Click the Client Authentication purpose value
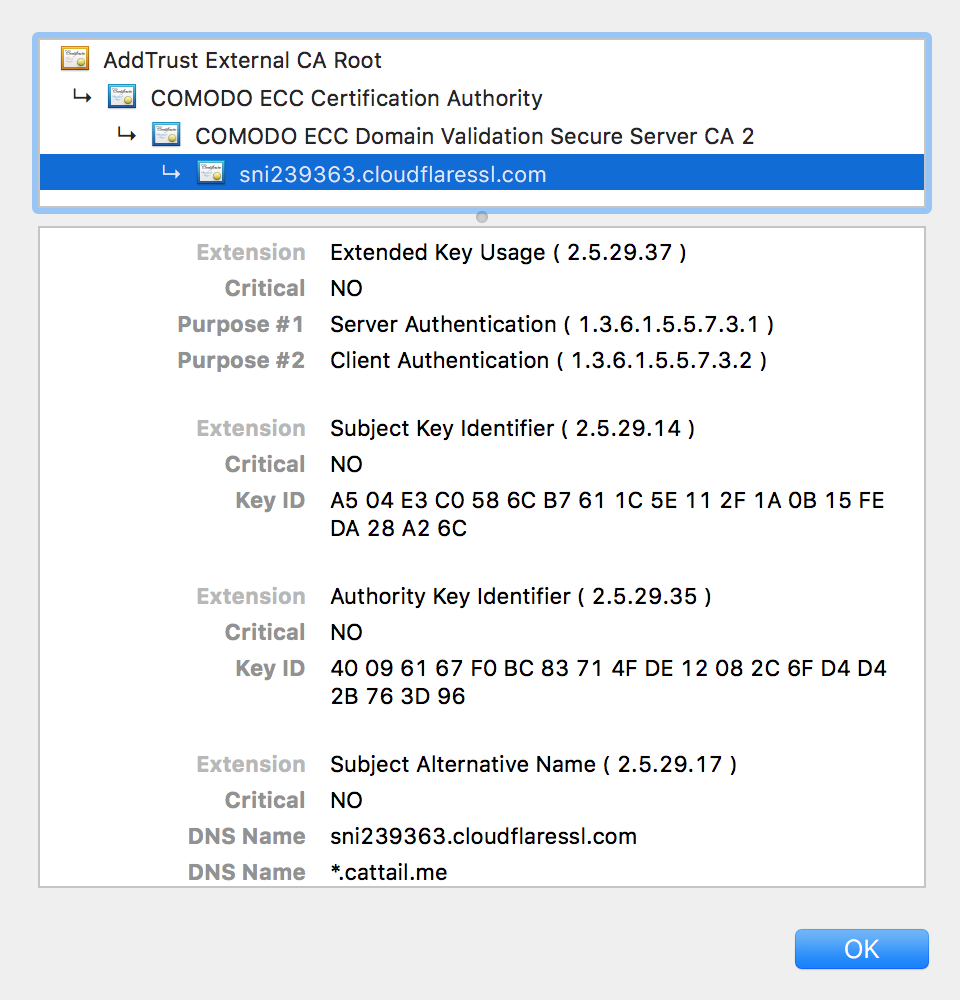This screenshot has width=960, height=1000. tap(548, 360)
